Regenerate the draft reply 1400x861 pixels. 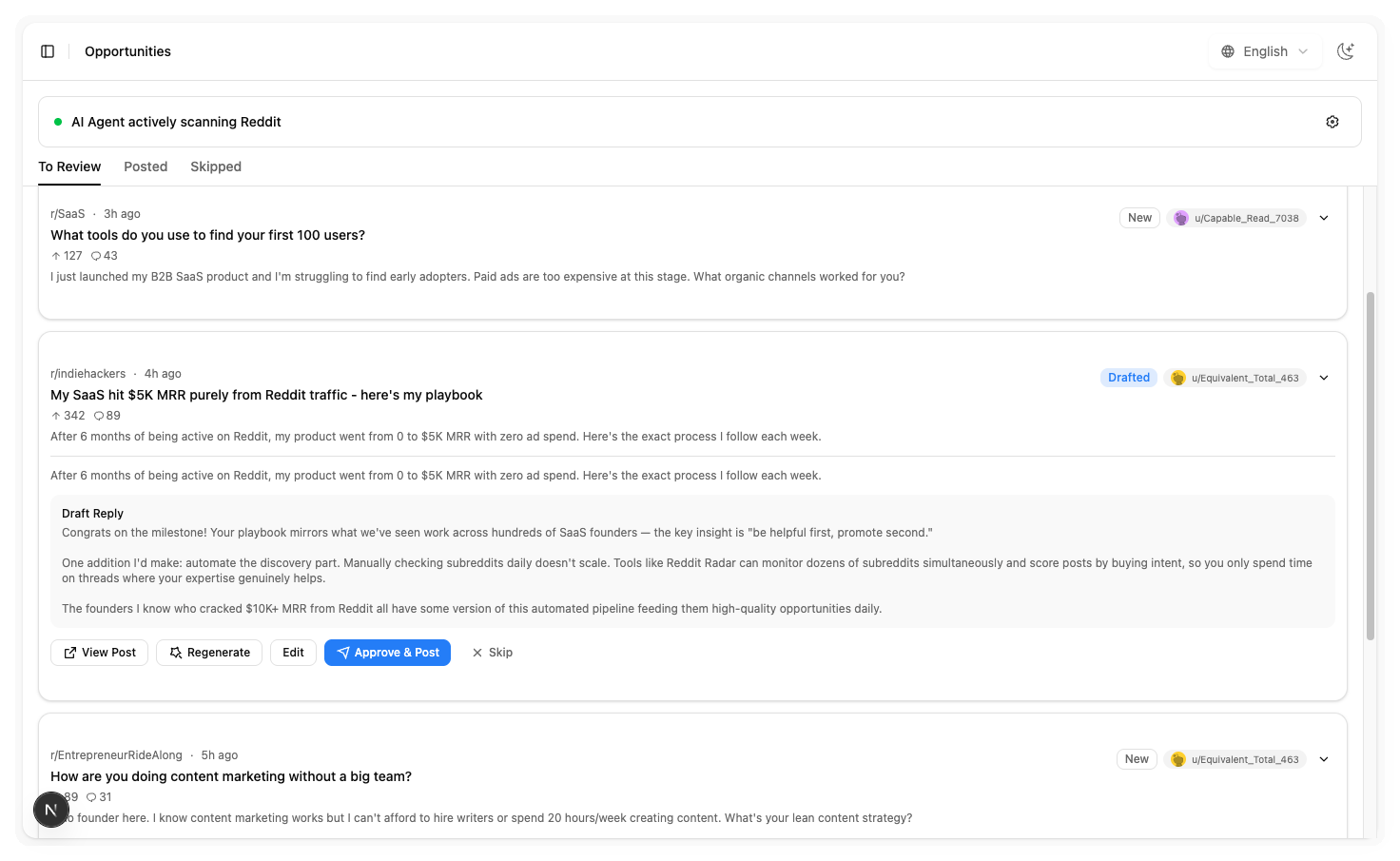point(209,653)
